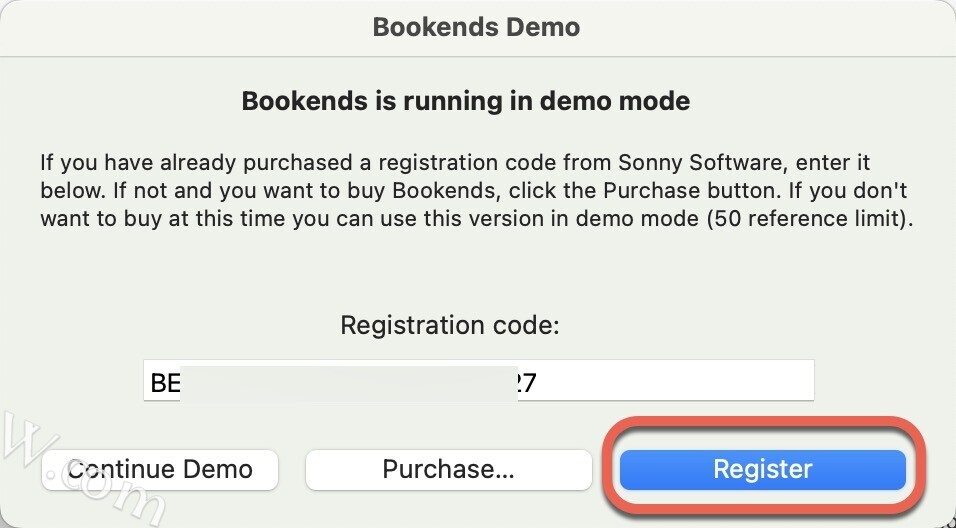
Task: Click the "Registration code:" label
Action: (x=450, y=325)
